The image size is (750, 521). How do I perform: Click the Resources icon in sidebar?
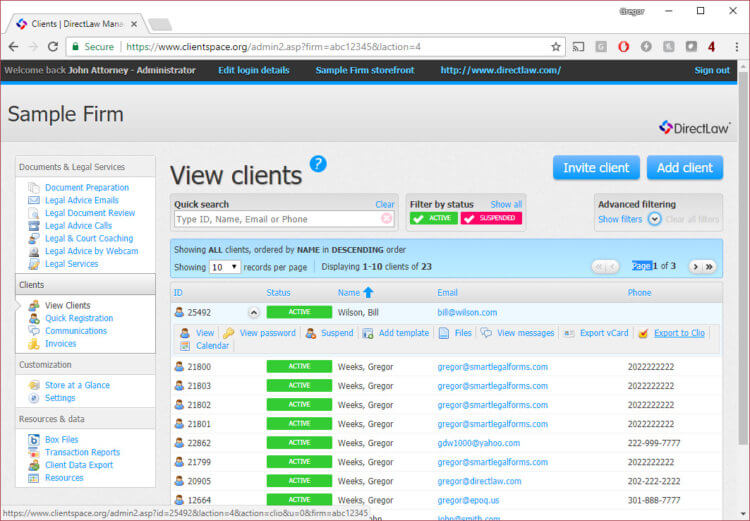[x=33, y=477]
